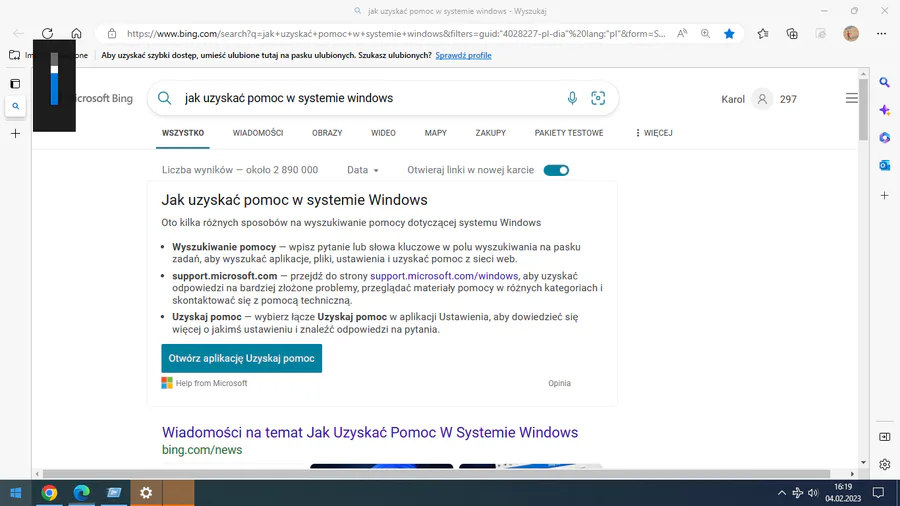Image resolution: width=900 pixels, height=506 pixels.
Task: Switch to the WIDEO tab
Action: pos(383,133)
